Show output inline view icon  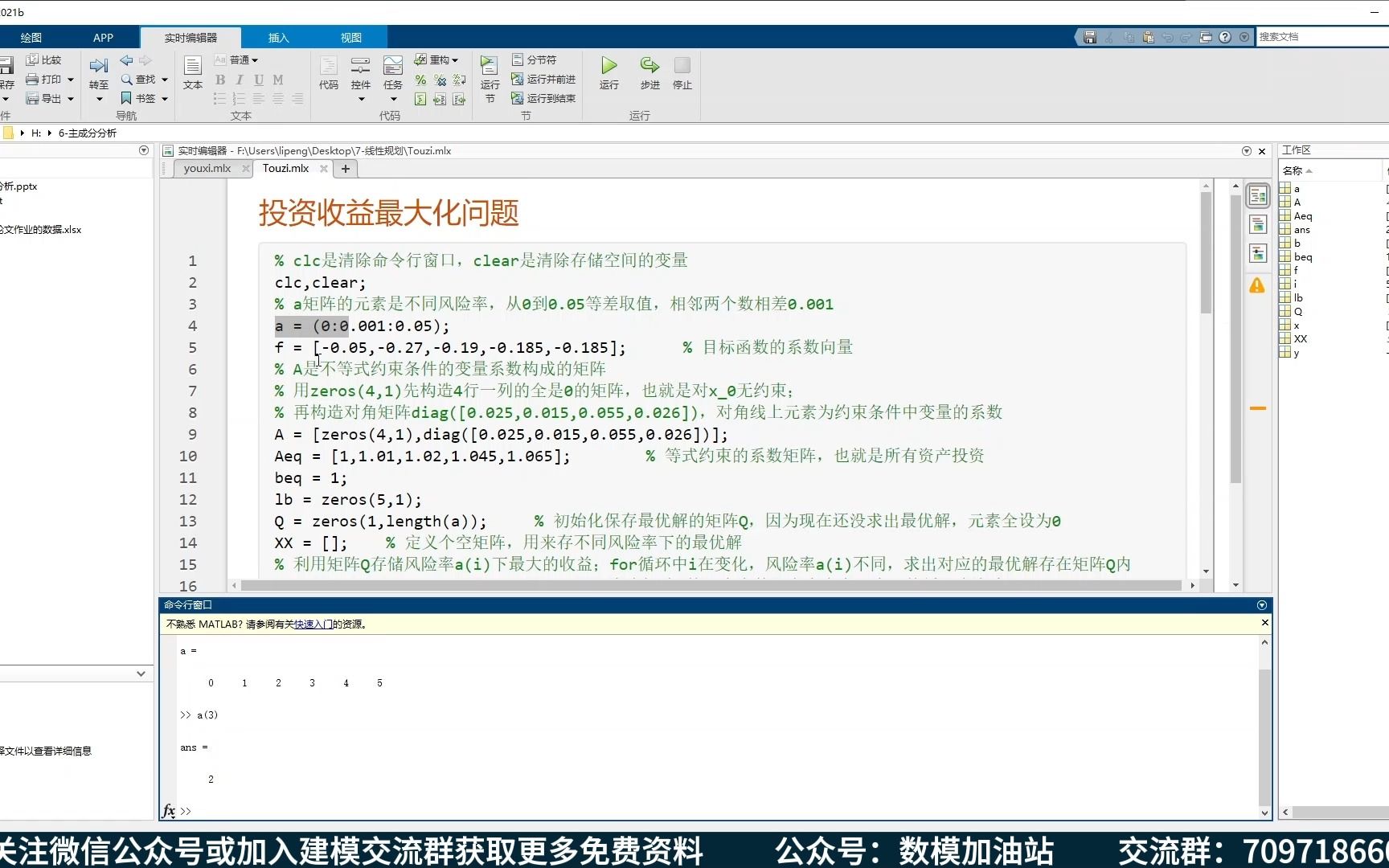click(x=1258, y=224)
